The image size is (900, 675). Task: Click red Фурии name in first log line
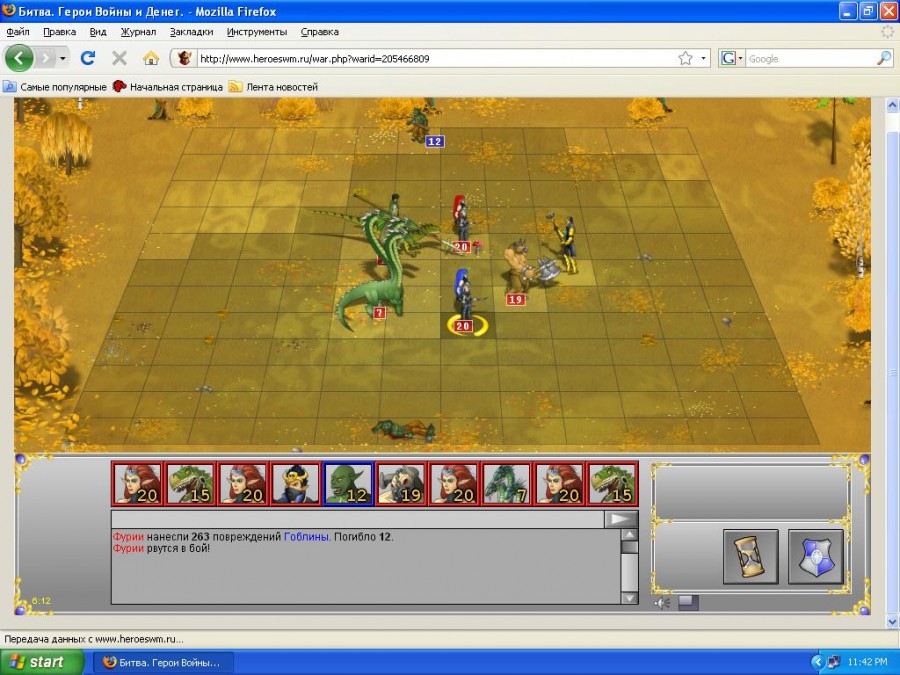(128, 537)
